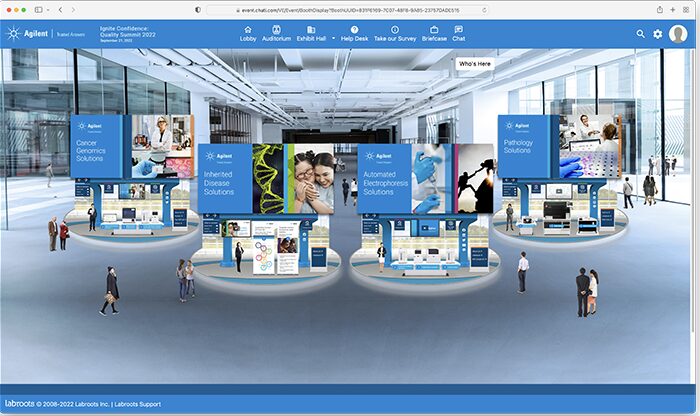The width and height of the screenshot is (700, 416).
Task: Open the Lobby from the navigation bar
Action: coord(248,33)
